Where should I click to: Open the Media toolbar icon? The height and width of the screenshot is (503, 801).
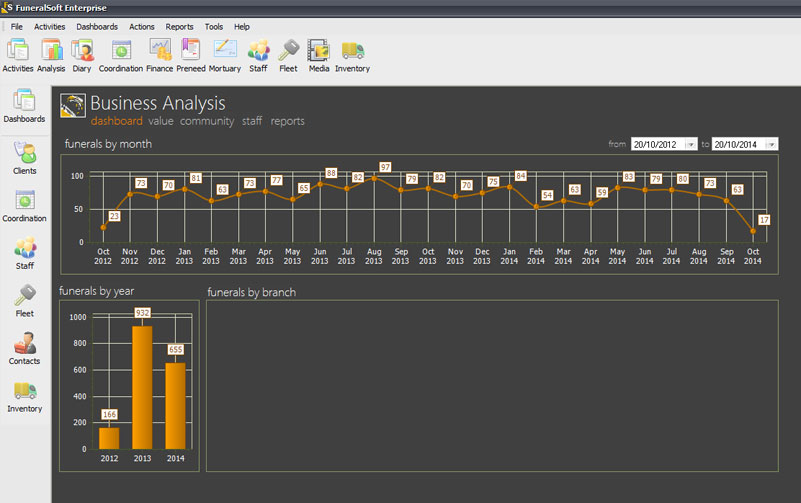[319, 56]
